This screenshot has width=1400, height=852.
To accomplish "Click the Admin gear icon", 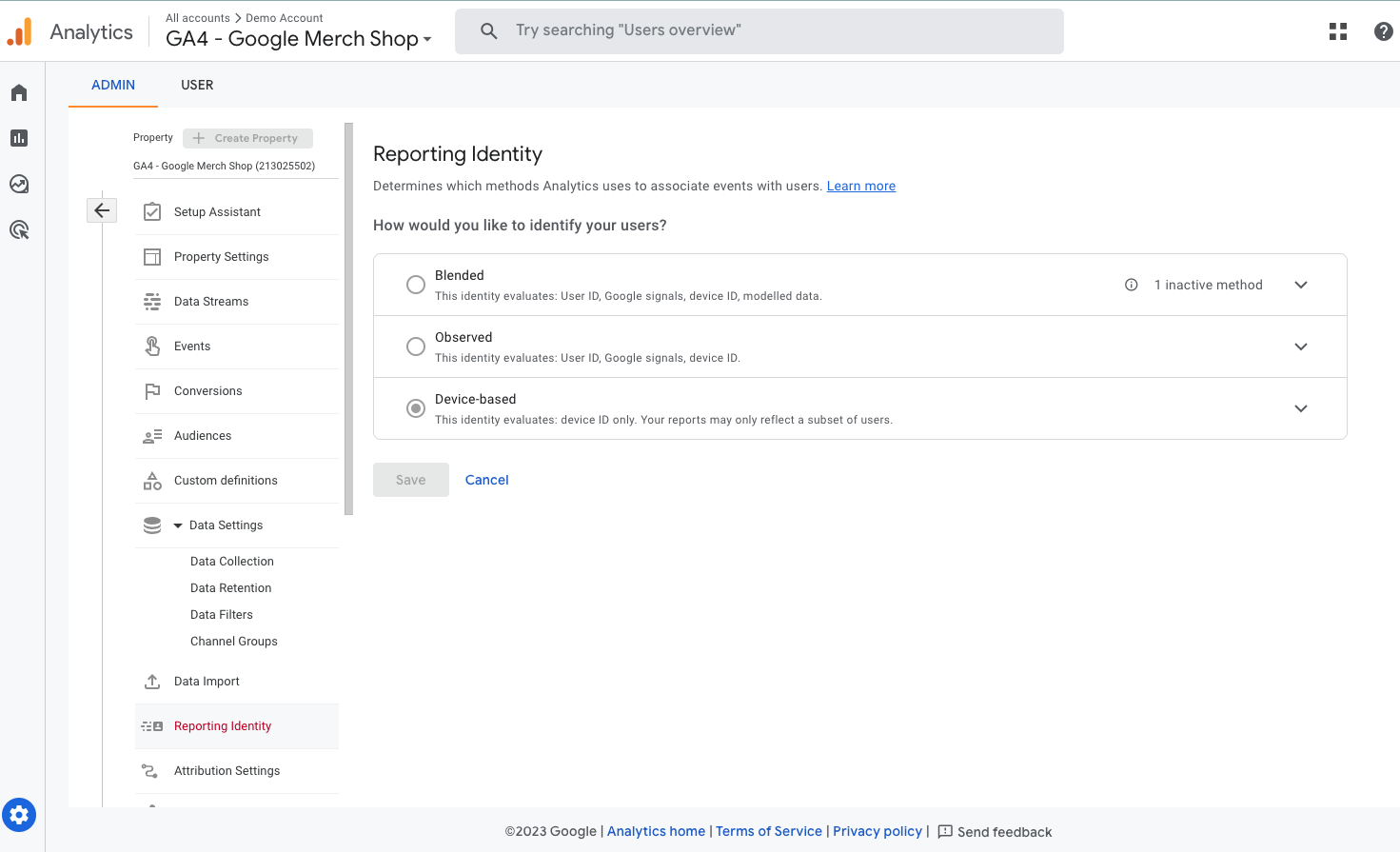I will click(x=19, y=815).
